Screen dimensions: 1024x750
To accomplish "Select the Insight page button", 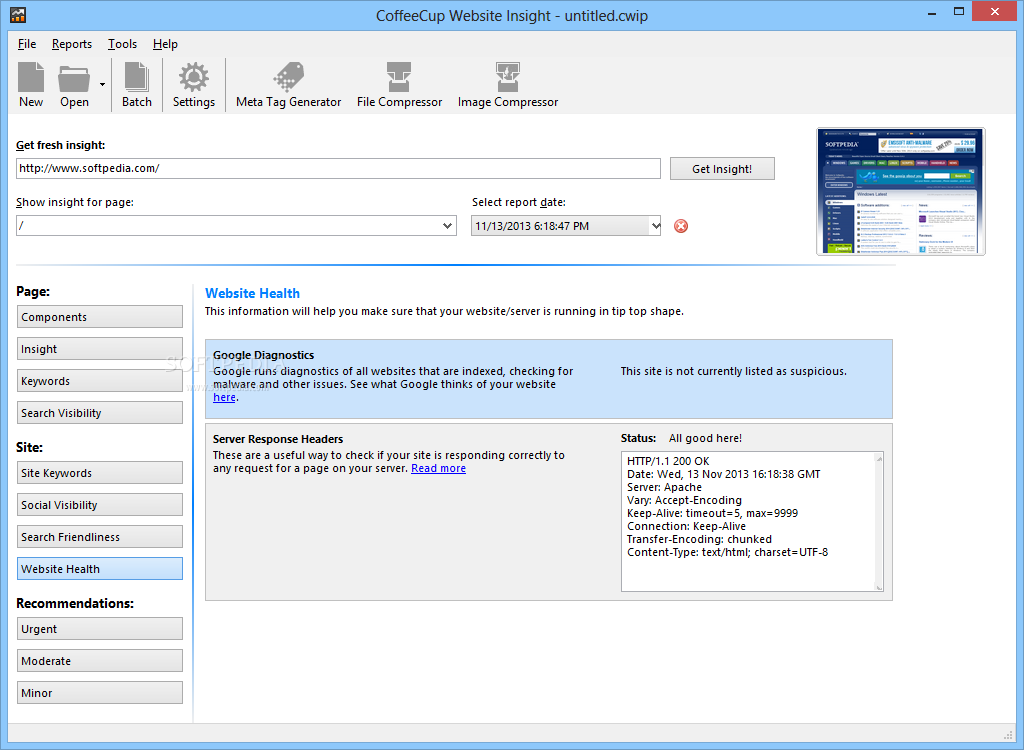I will [x=100, y=349].
